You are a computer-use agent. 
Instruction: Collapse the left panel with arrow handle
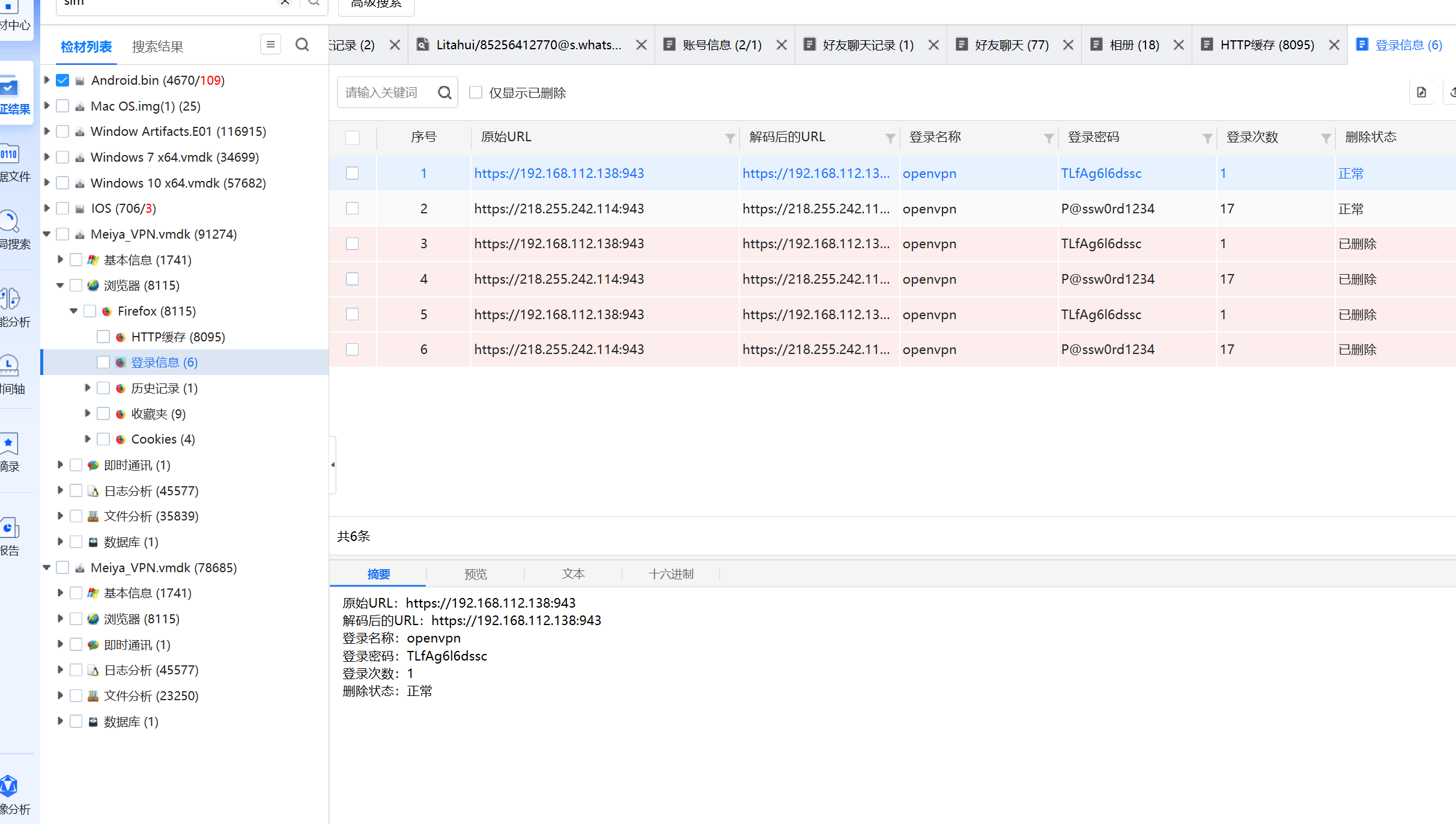(x=333, y=465)
